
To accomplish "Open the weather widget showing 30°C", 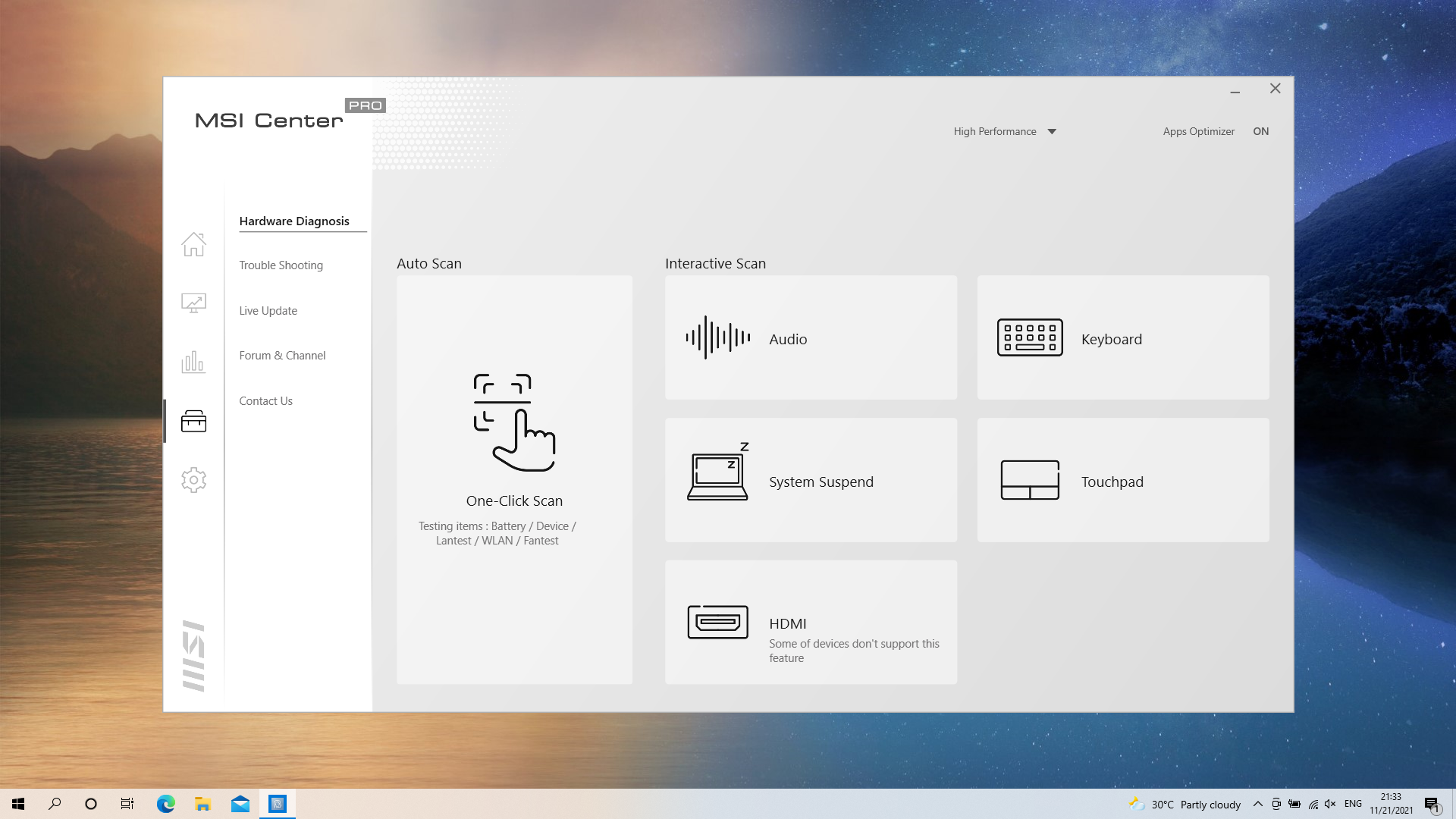I will click(x=1185, y=805).
